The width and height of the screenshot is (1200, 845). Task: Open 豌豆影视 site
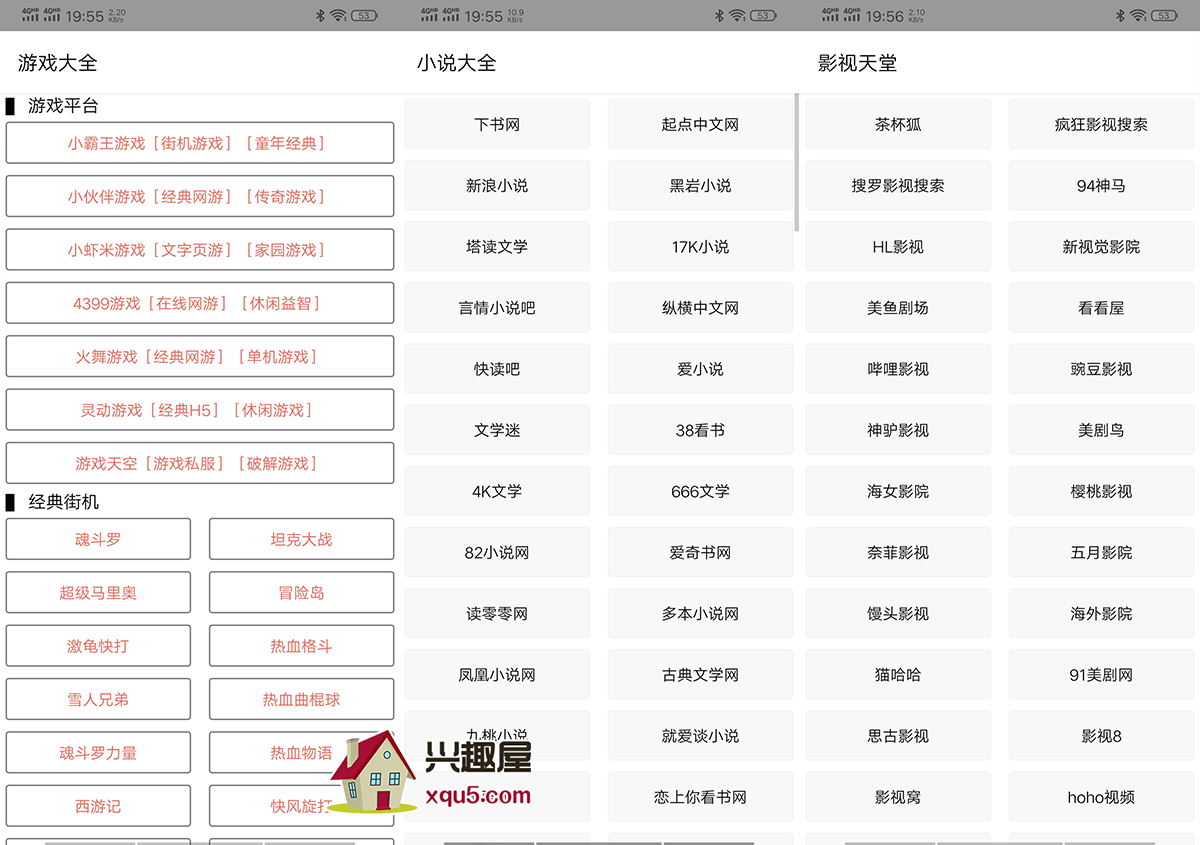1101,369
